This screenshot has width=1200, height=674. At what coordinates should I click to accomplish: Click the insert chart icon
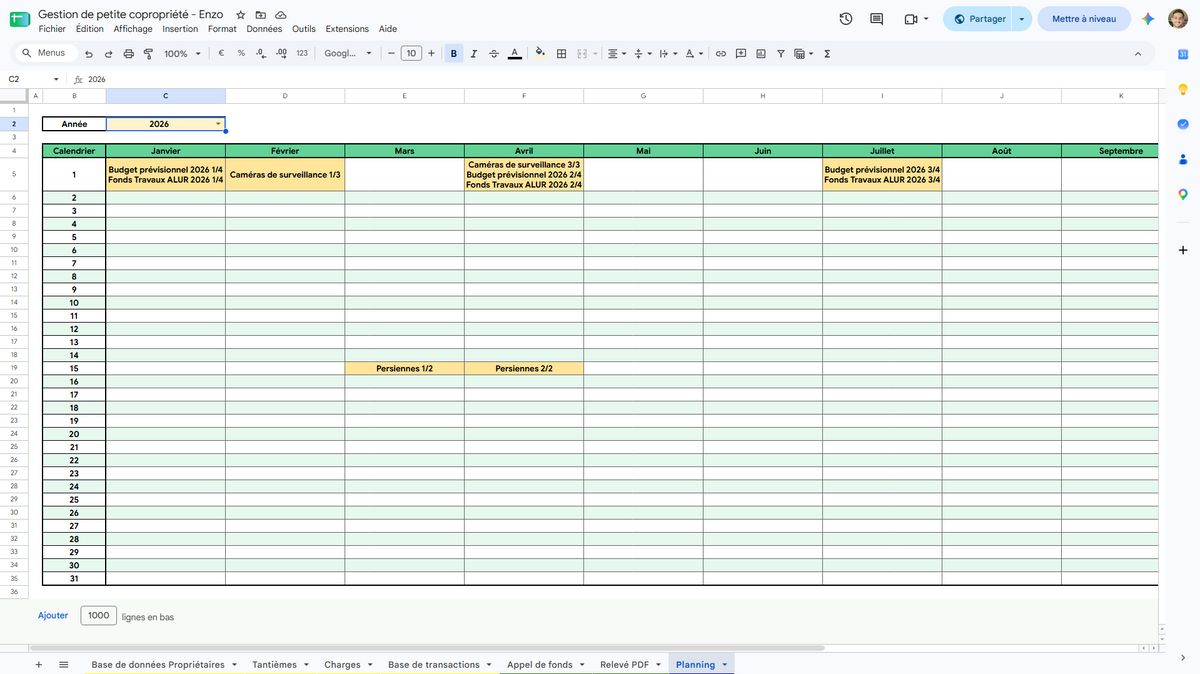(761, 54)
